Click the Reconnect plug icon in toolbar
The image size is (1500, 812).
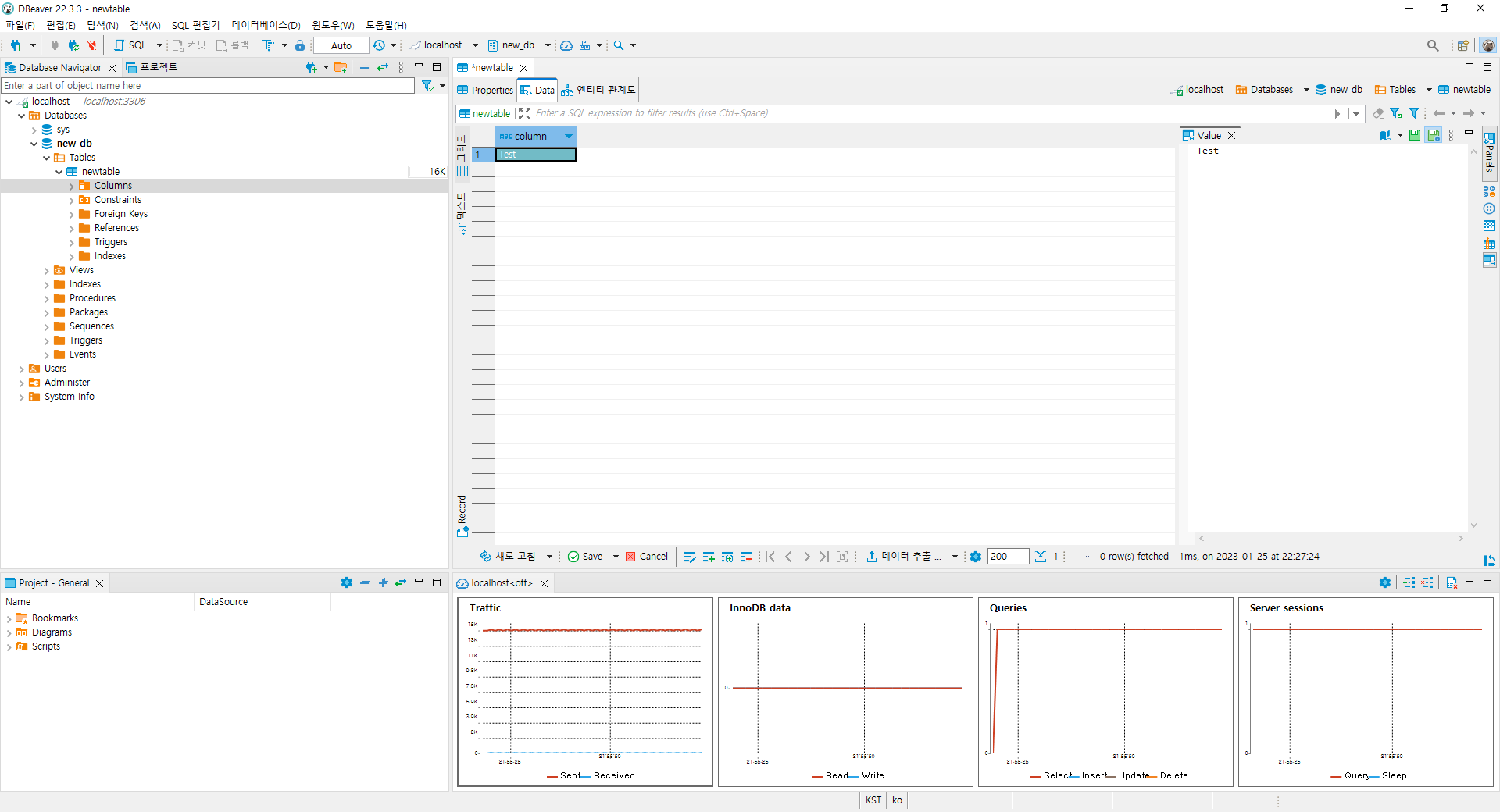[73, 45]
